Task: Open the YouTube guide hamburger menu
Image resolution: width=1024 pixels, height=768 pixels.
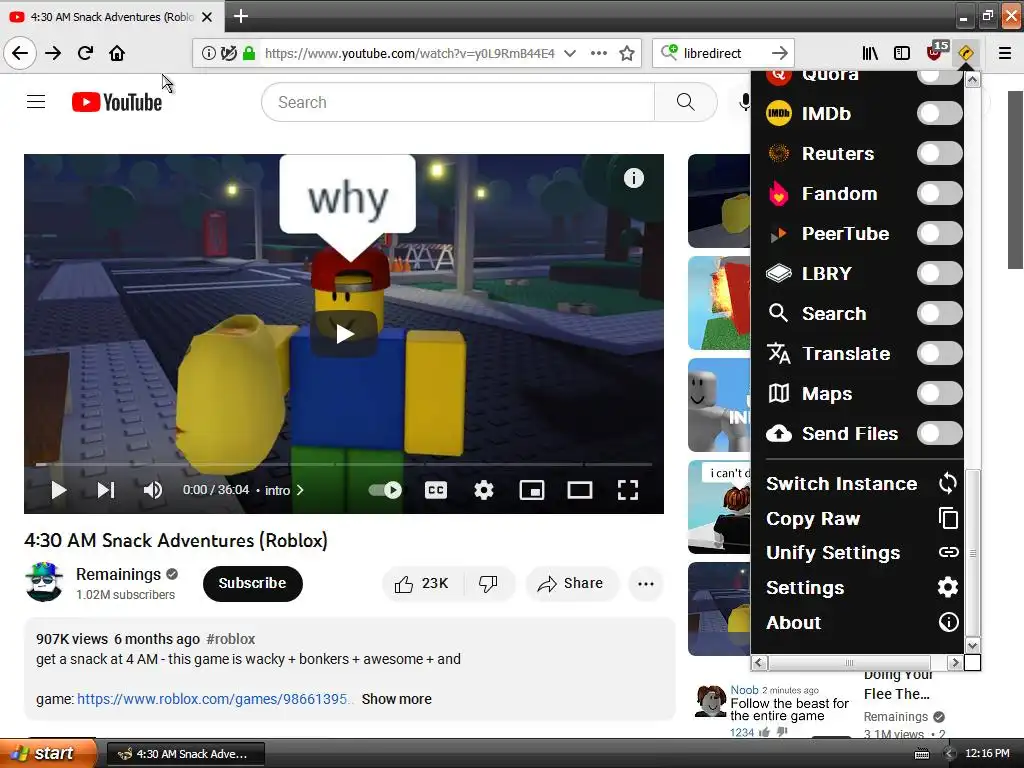Action: (36, 102)
